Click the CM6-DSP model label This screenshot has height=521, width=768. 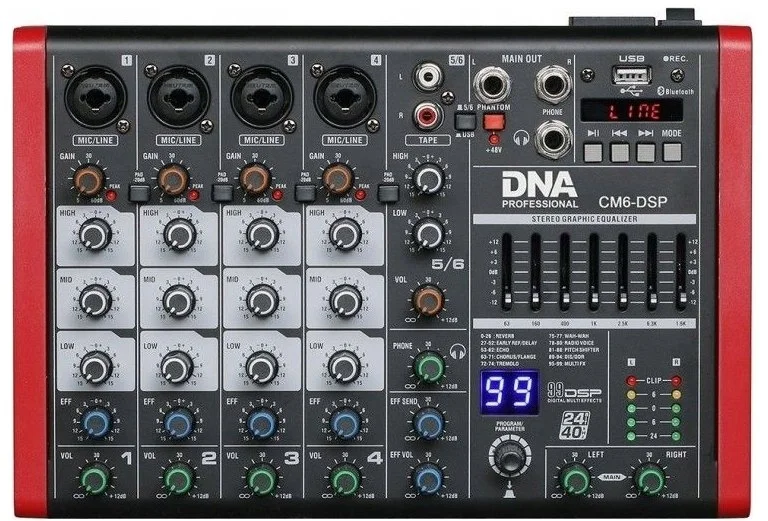pyautogui.click(x=632, y=202)
